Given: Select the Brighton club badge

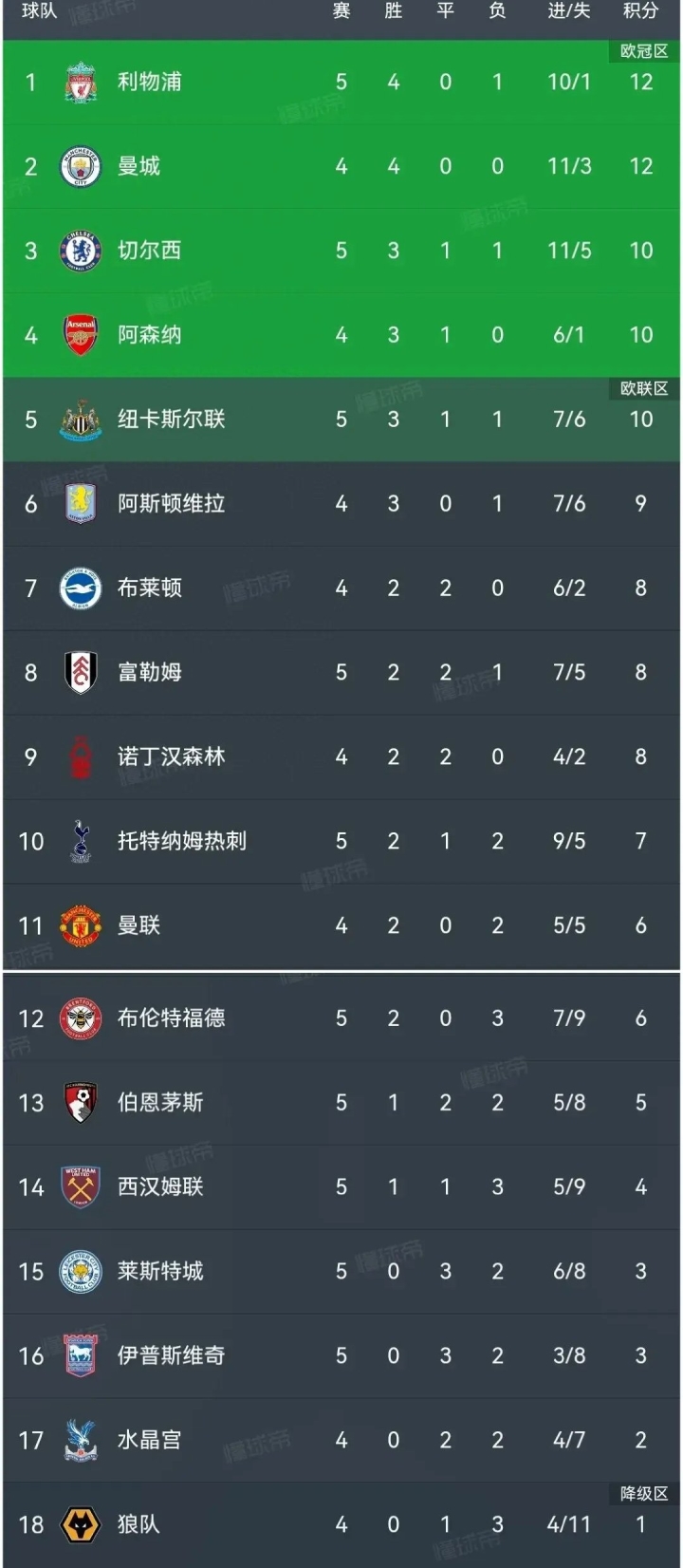Looking at the screenshot, I should pos(81,588).
